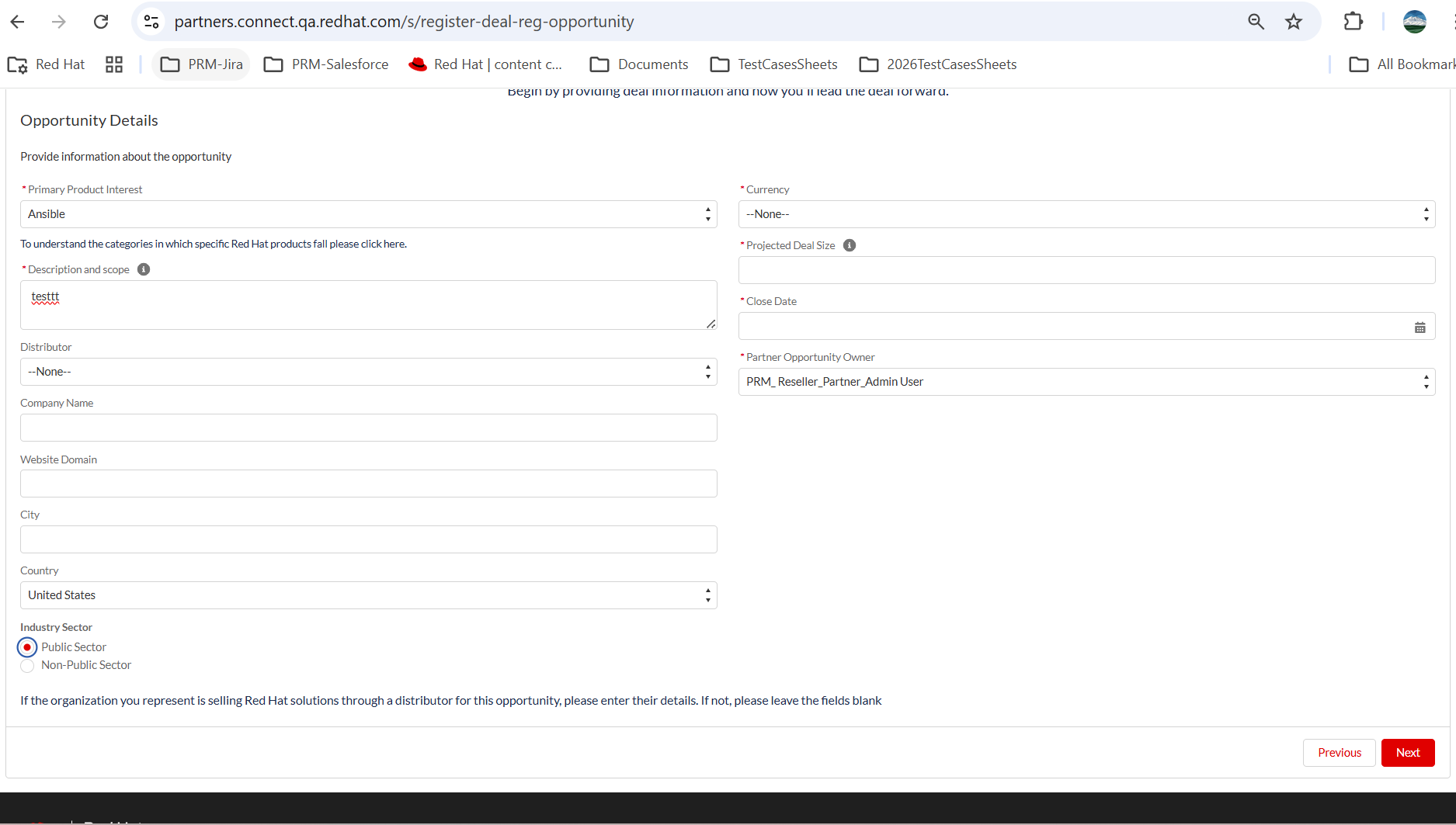
Task: Go back to the previous browser page
Action: pyautogui.click(x=17, y=22)
